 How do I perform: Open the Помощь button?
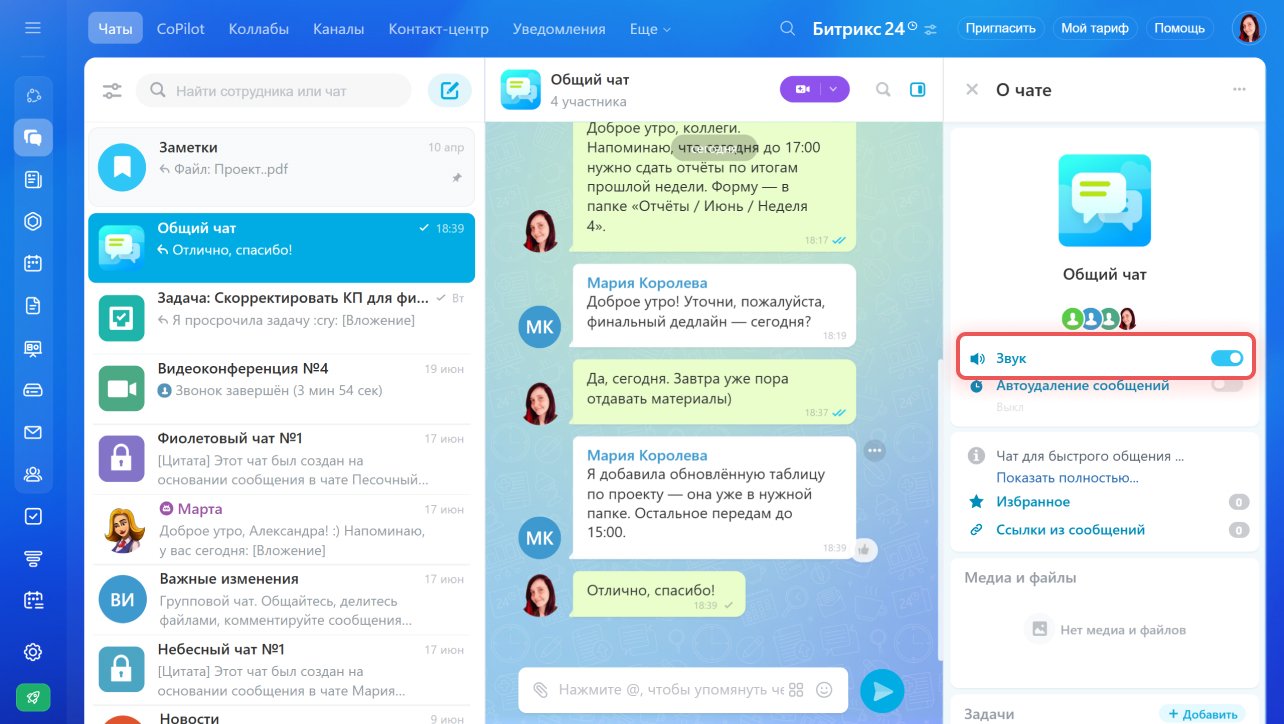click(1180, 28)
